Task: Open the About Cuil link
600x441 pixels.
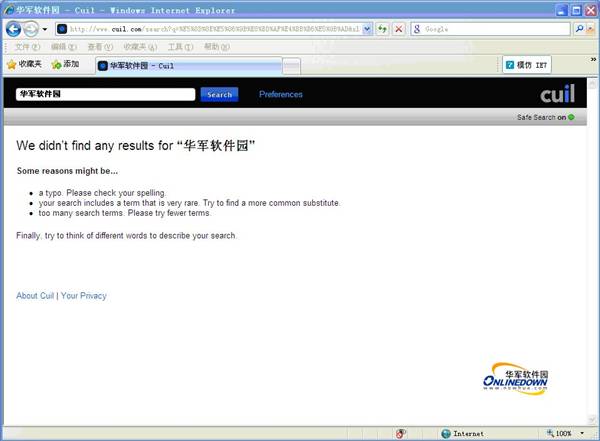Action: [35, 296]
